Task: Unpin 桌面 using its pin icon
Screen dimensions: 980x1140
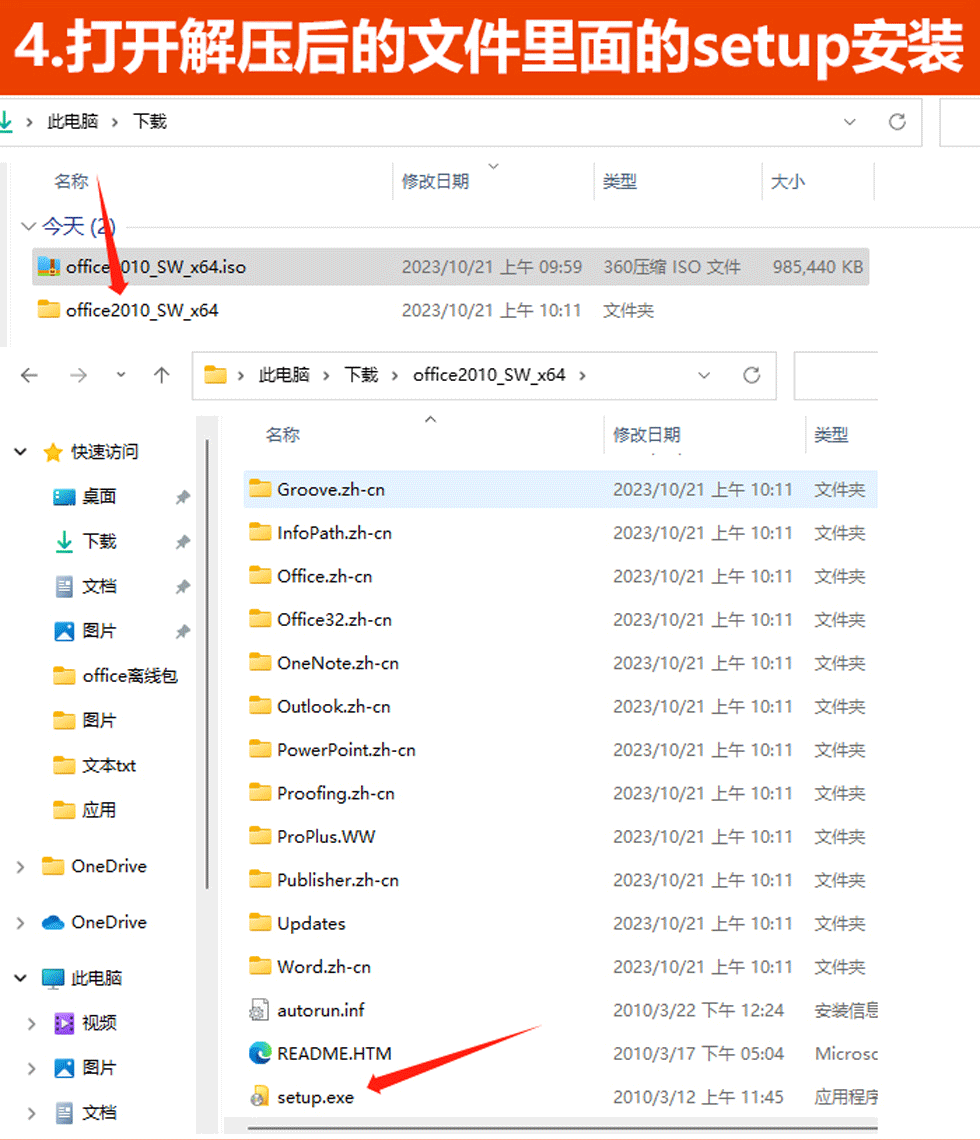Action: pyautogui.click(x=182, y=497)
